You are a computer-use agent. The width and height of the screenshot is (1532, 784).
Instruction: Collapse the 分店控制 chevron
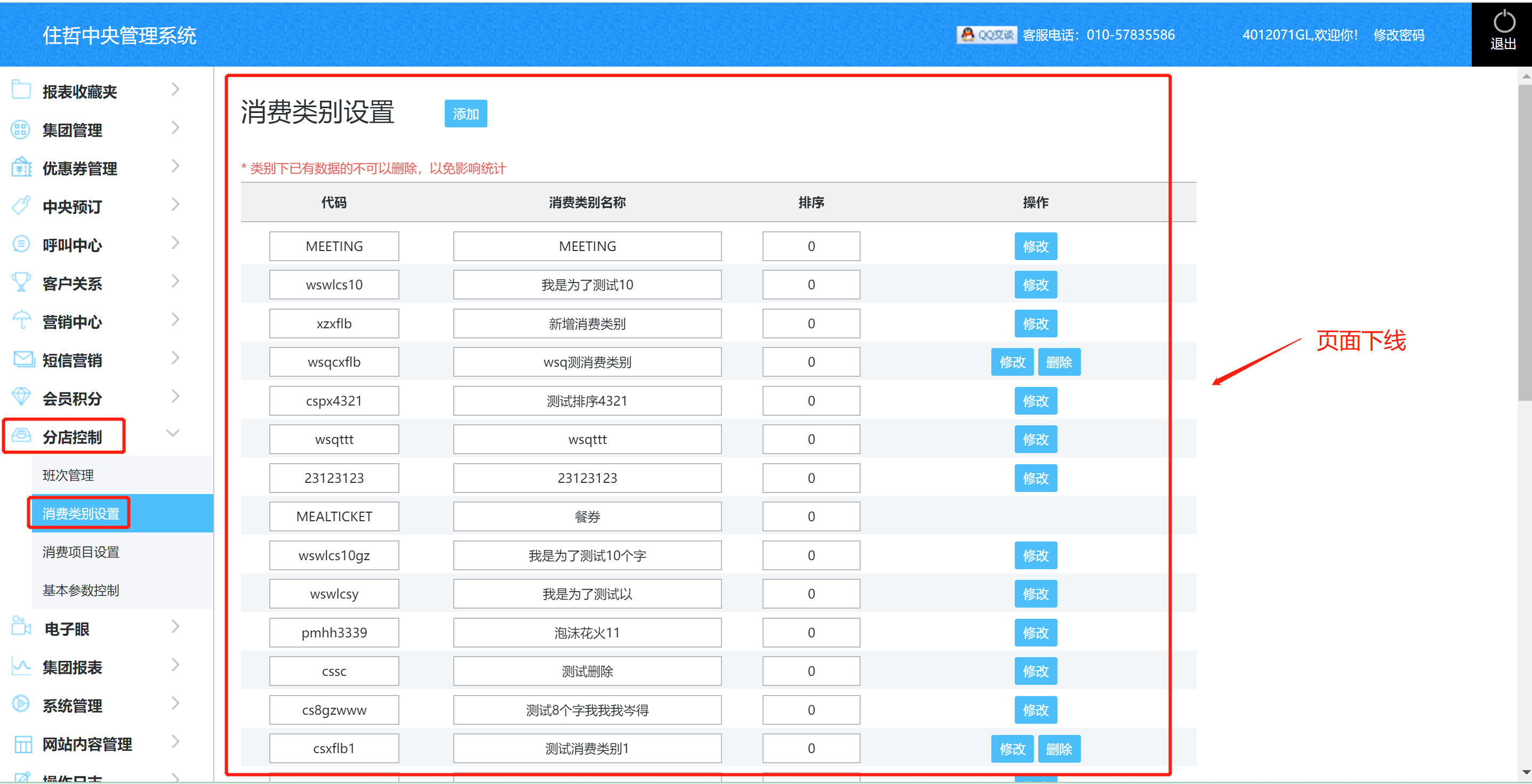click(x=172, y=434)
